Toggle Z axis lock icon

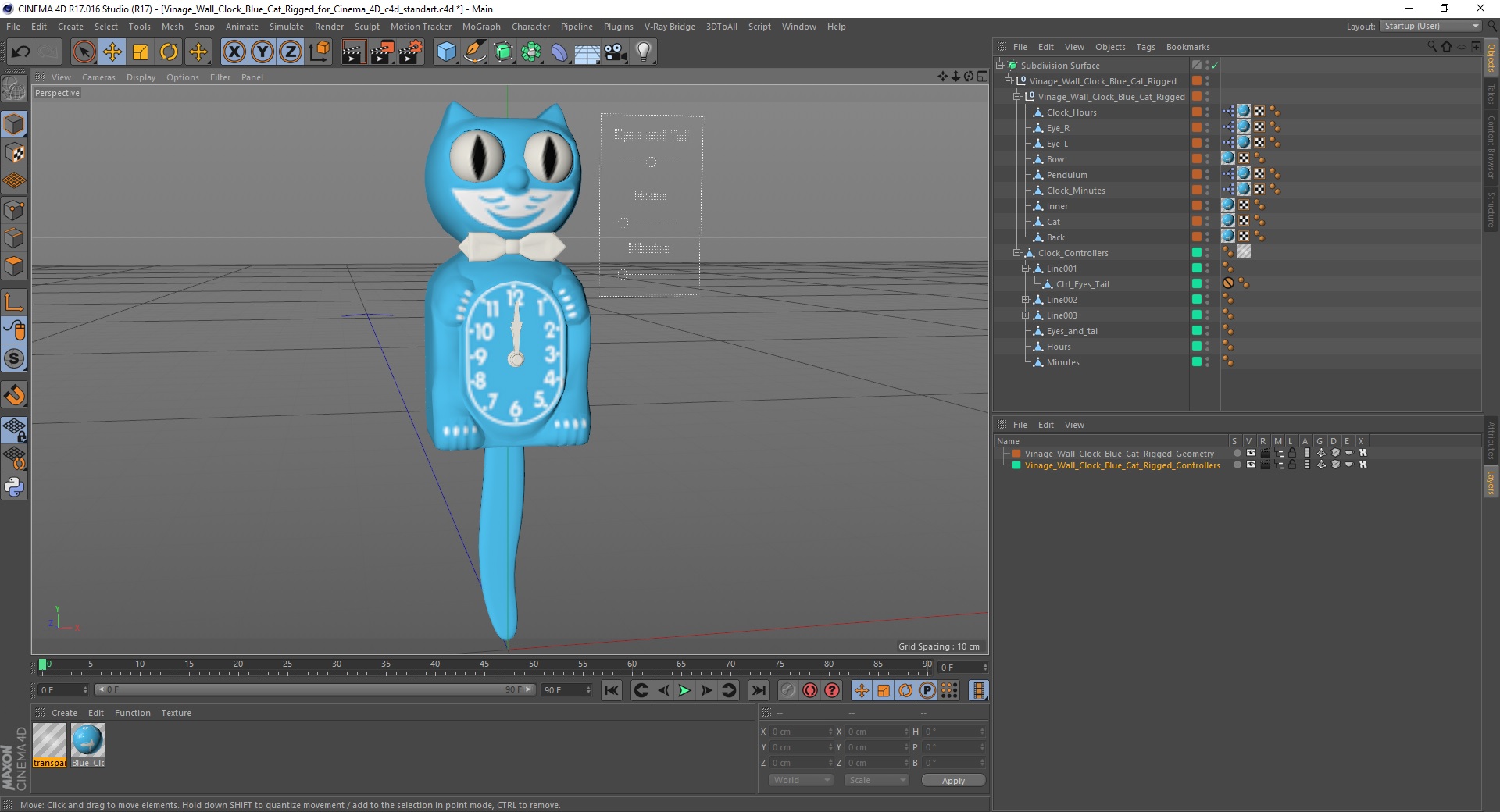pos(291,52)
